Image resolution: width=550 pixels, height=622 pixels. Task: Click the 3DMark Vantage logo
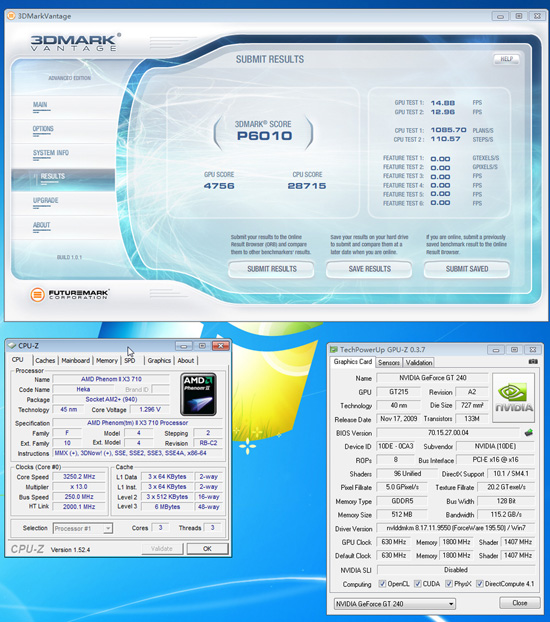point(75,42)
